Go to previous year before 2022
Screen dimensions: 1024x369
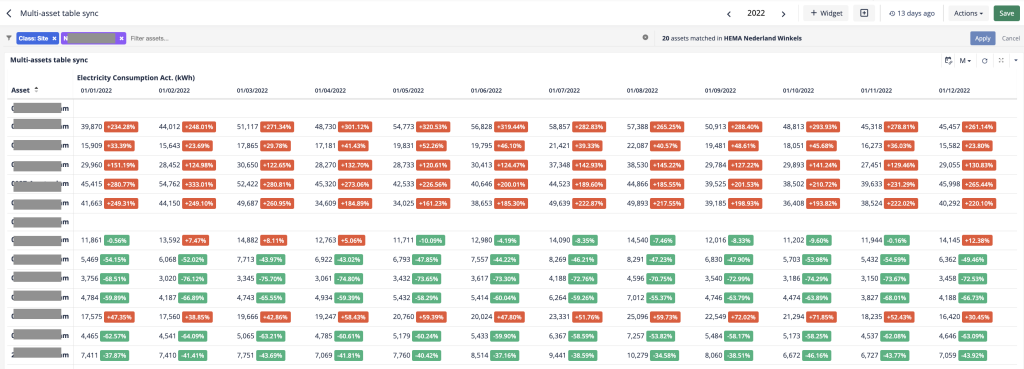coord(730,14)
